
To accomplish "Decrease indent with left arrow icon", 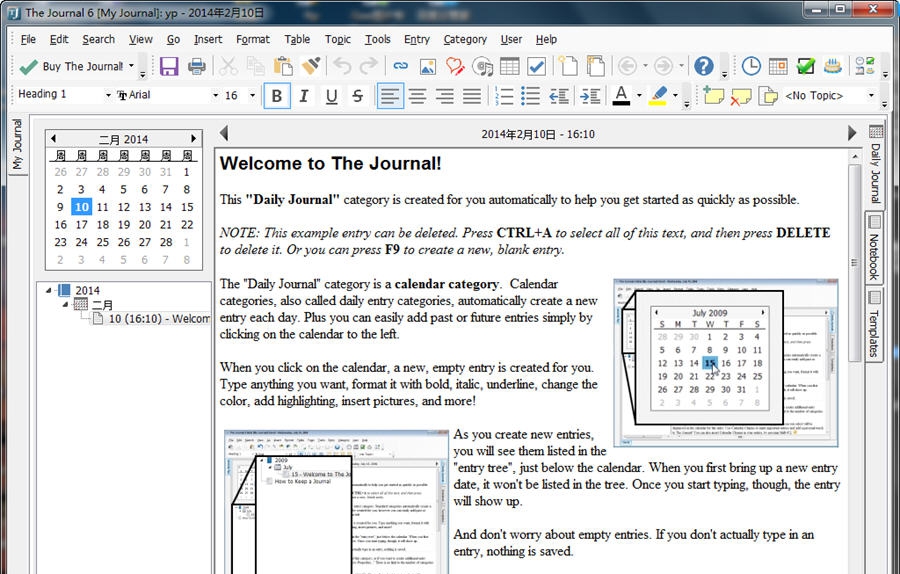I will (x=558, y=96).
